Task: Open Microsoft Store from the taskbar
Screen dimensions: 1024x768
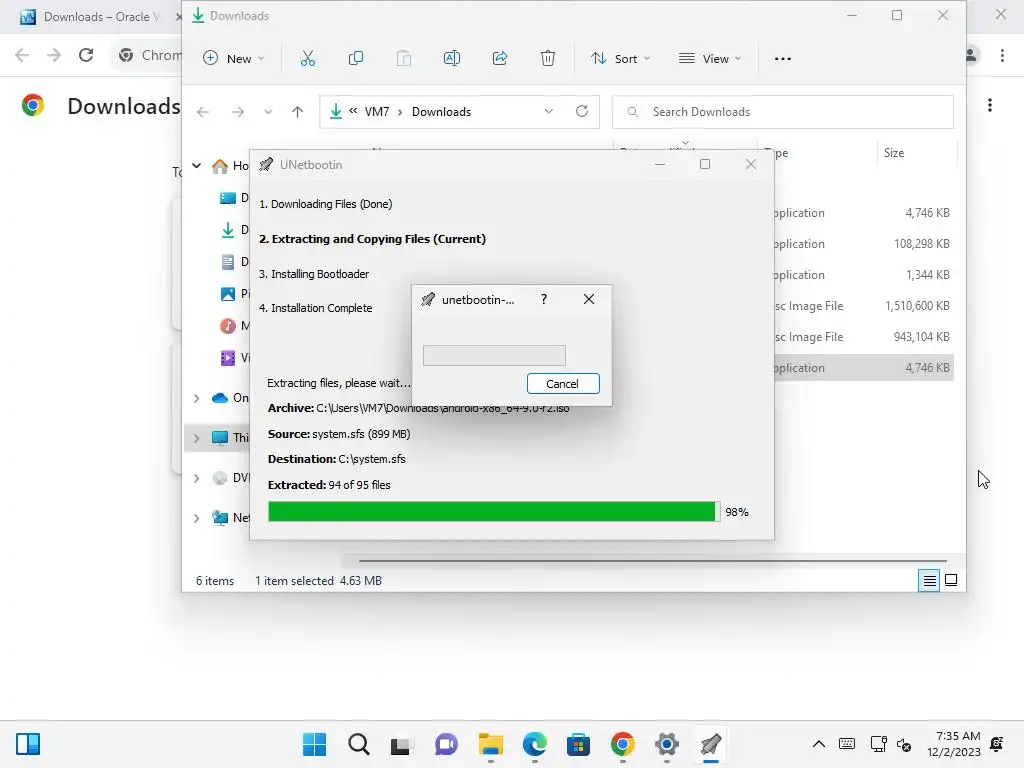Action: coord(578,744)
